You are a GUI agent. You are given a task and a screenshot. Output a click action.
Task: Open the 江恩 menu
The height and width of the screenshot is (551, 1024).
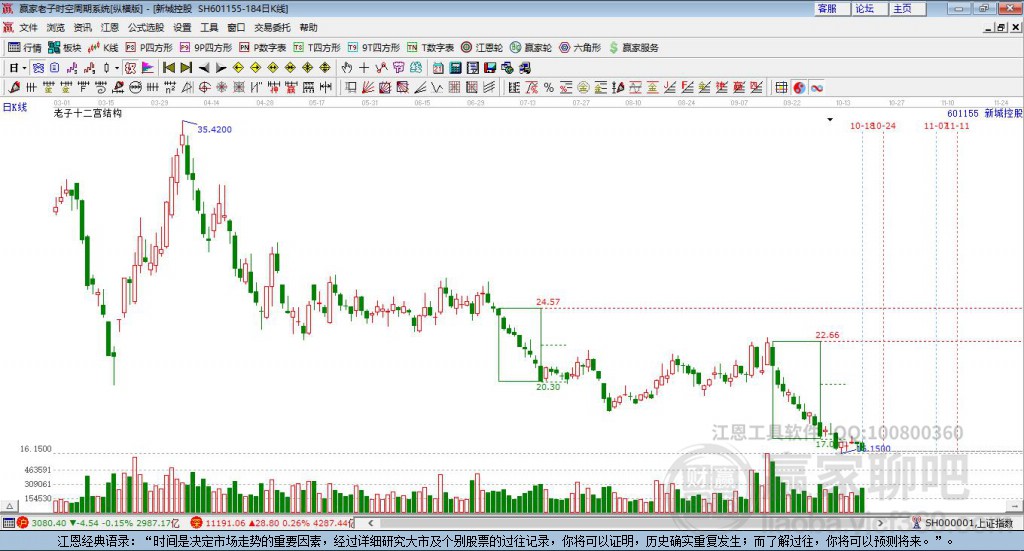coord(110,27)
